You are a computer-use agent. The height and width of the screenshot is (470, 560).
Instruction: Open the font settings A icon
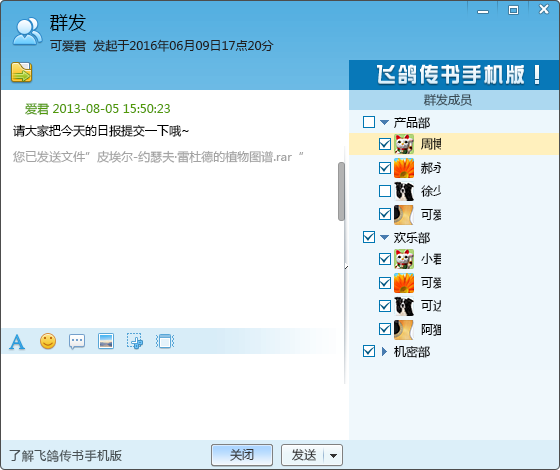pos(17,342)
